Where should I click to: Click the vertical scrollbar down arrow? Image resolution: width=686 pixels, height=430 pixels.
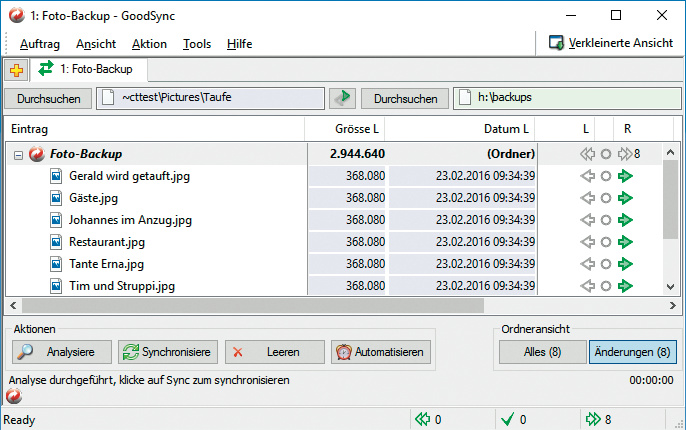[671, 287]
